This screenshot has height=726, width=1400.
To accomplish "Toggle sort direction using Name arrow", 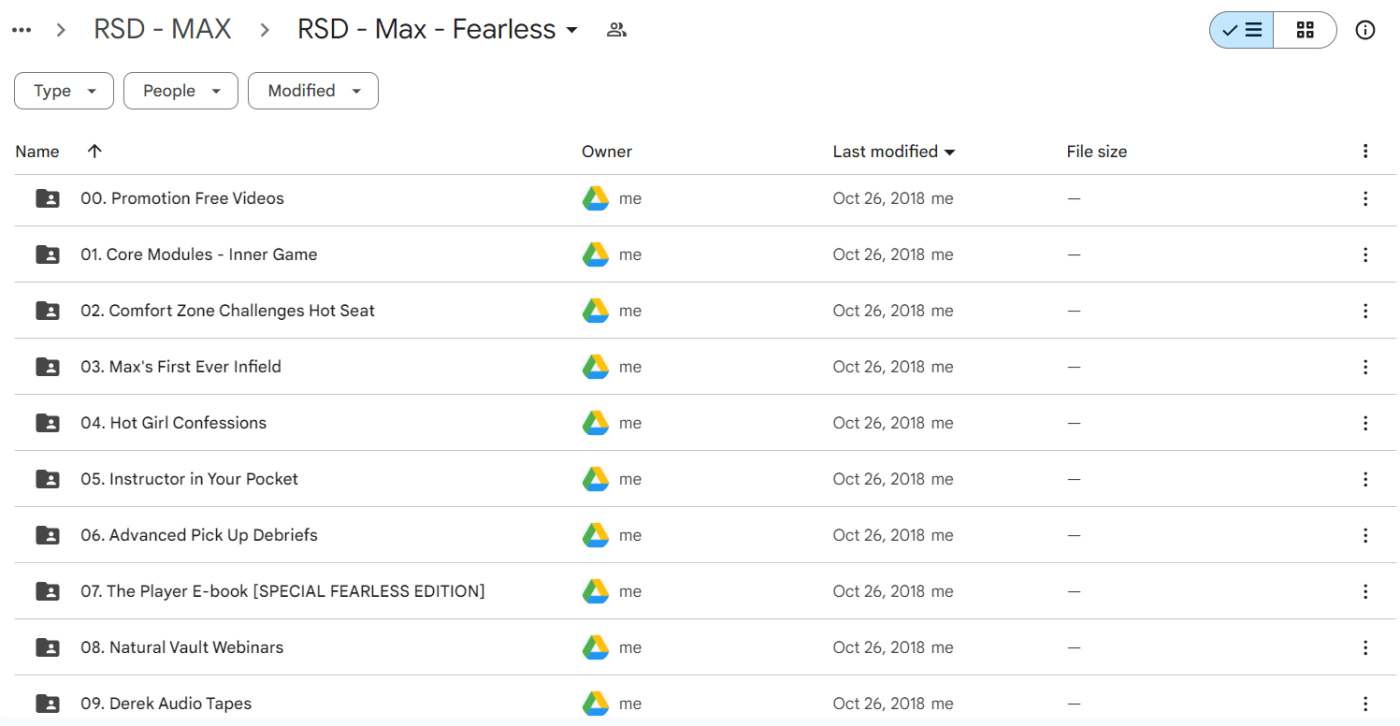I will (x=93, y=151).
